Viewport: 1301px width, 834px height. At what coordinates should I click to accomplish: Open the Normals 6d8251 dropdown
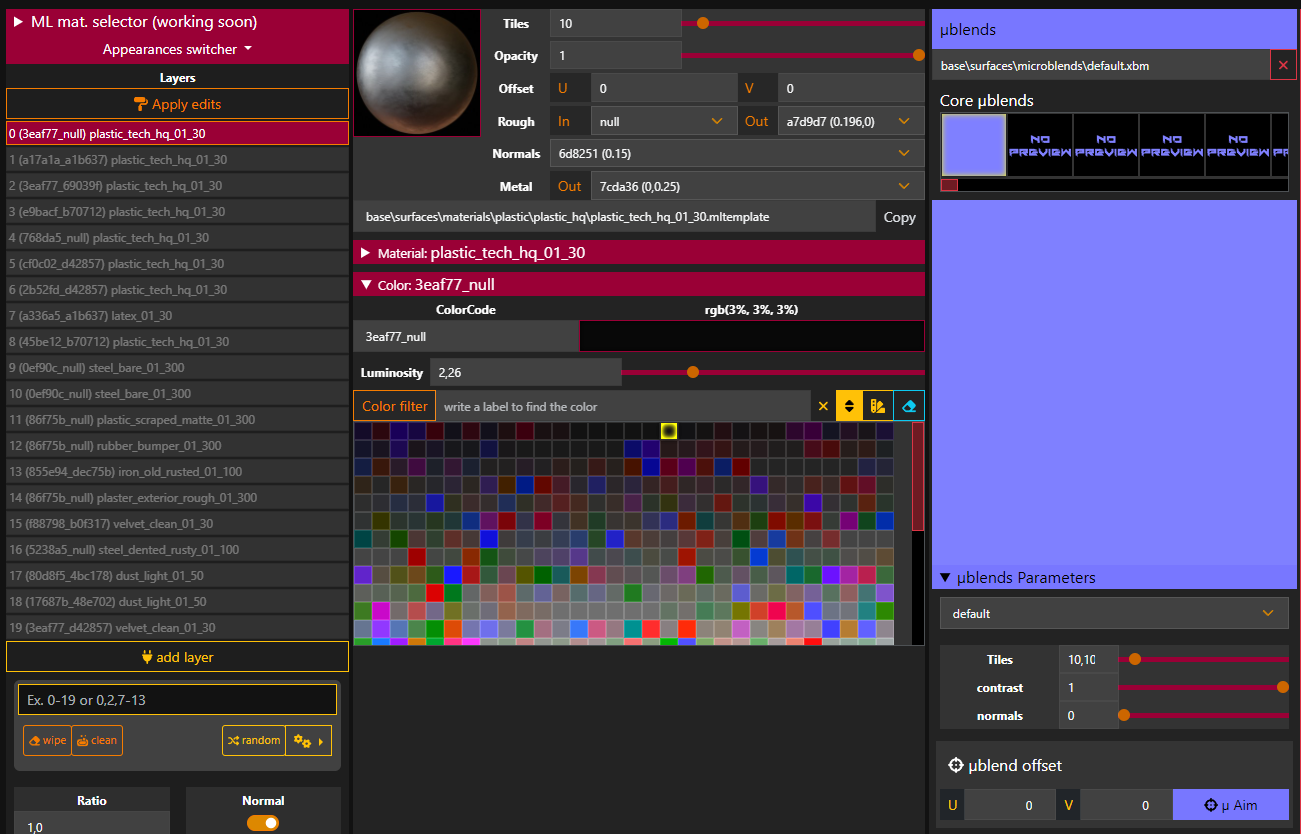(735, 154)
